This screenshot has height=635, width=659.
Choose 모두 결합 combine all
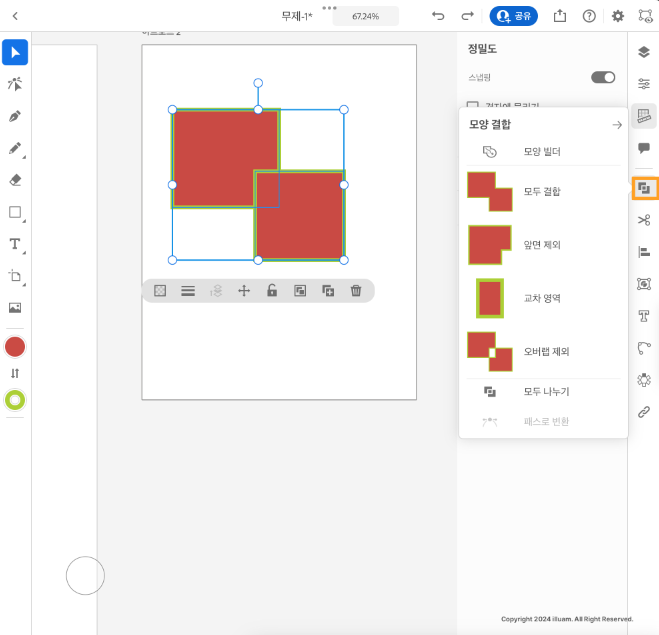tap(543, 192)
